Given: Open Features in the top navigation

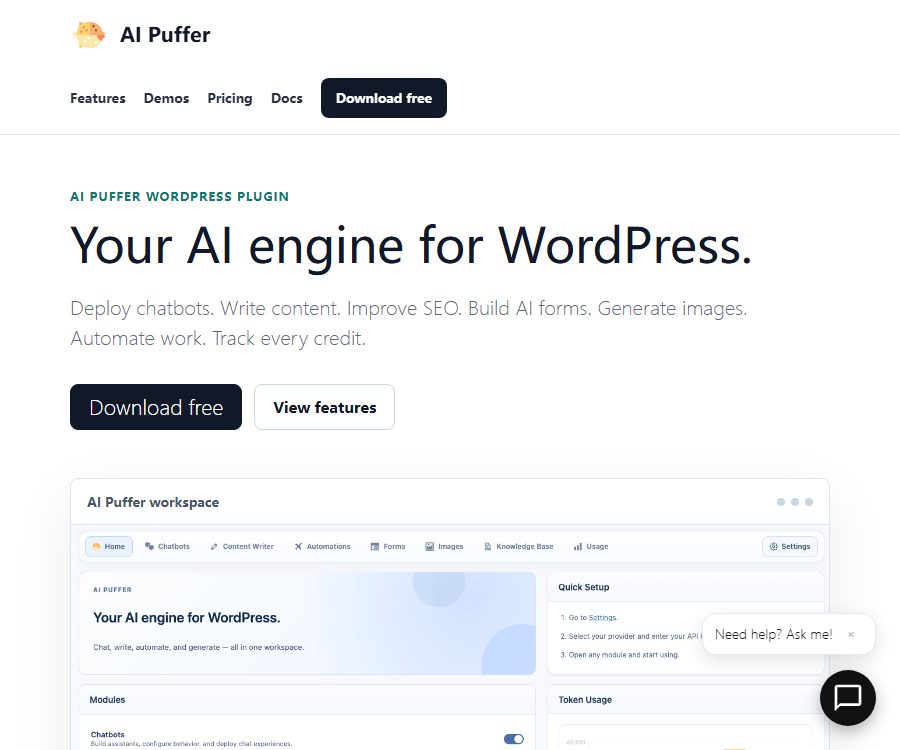Looking at the screenshot, I should coord(98,98).
